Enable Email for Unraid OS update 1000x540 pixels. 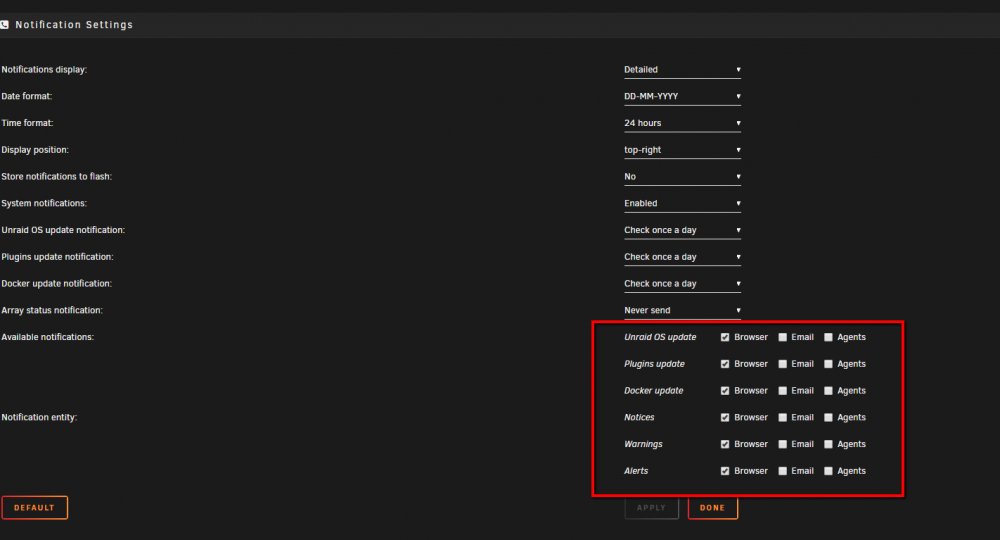point(783,337)
